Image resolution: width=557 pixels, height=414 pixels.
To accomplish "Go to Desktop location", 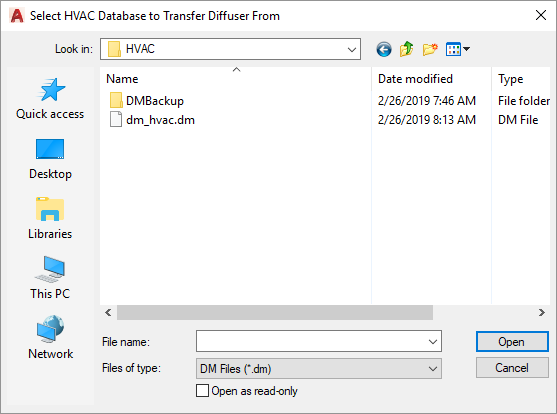I will point(50,159).
